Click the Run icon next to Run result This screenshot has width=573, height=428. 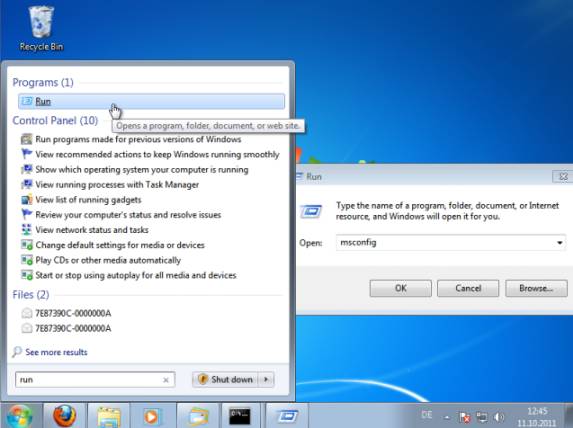click(27, 101)
